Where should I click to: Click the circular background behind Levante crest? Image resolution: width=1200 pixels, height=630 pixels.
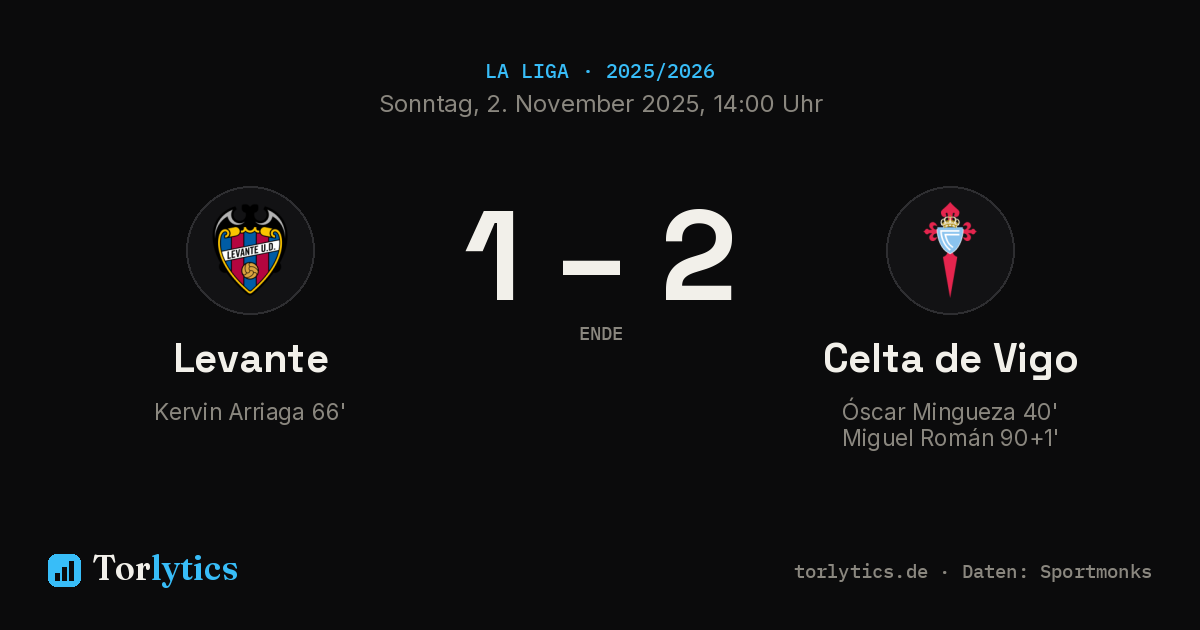[250, 250]
